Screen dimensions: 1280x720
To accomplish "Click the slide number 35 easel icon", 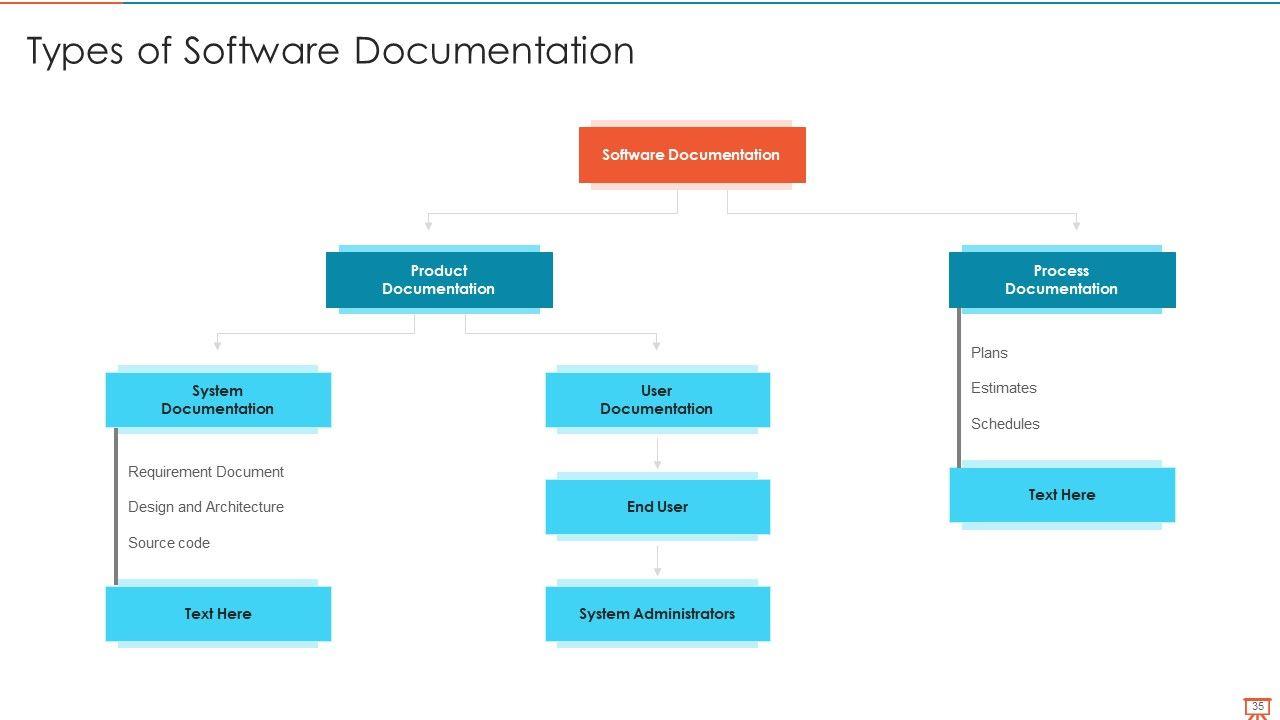I will coord(1257,708).
